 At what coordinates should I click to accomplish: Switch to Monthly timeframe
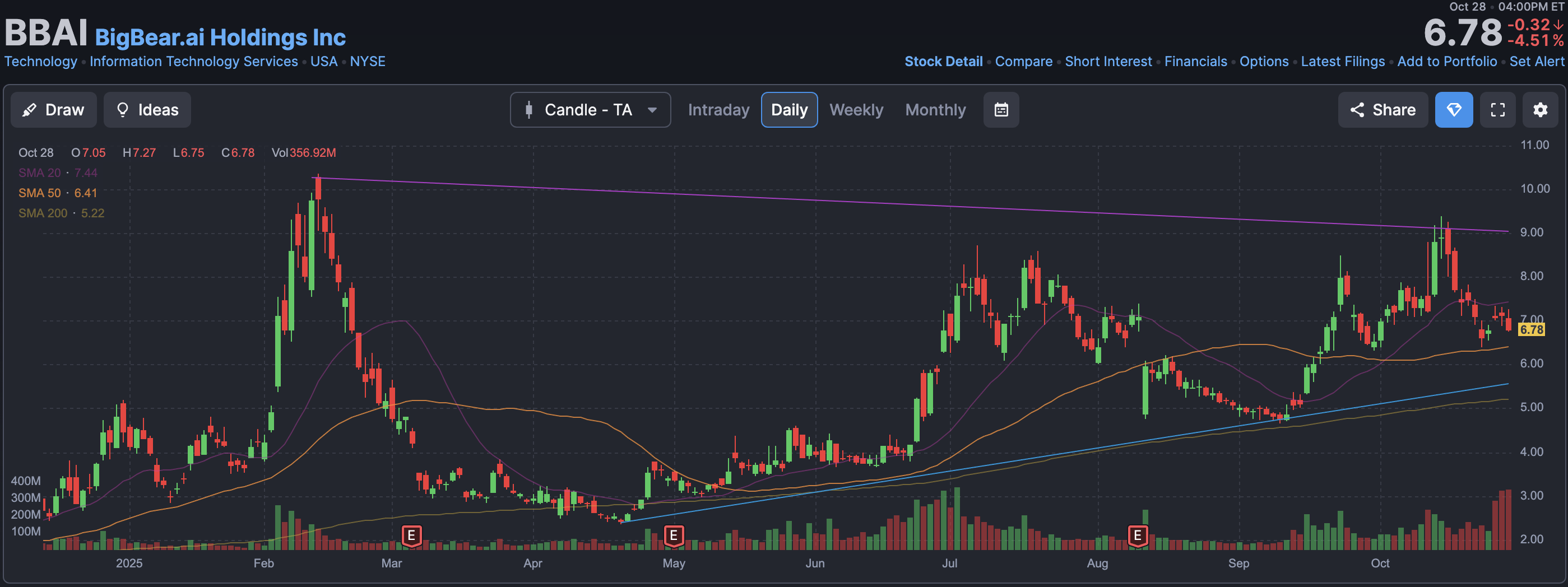click(x=935, y=109)
